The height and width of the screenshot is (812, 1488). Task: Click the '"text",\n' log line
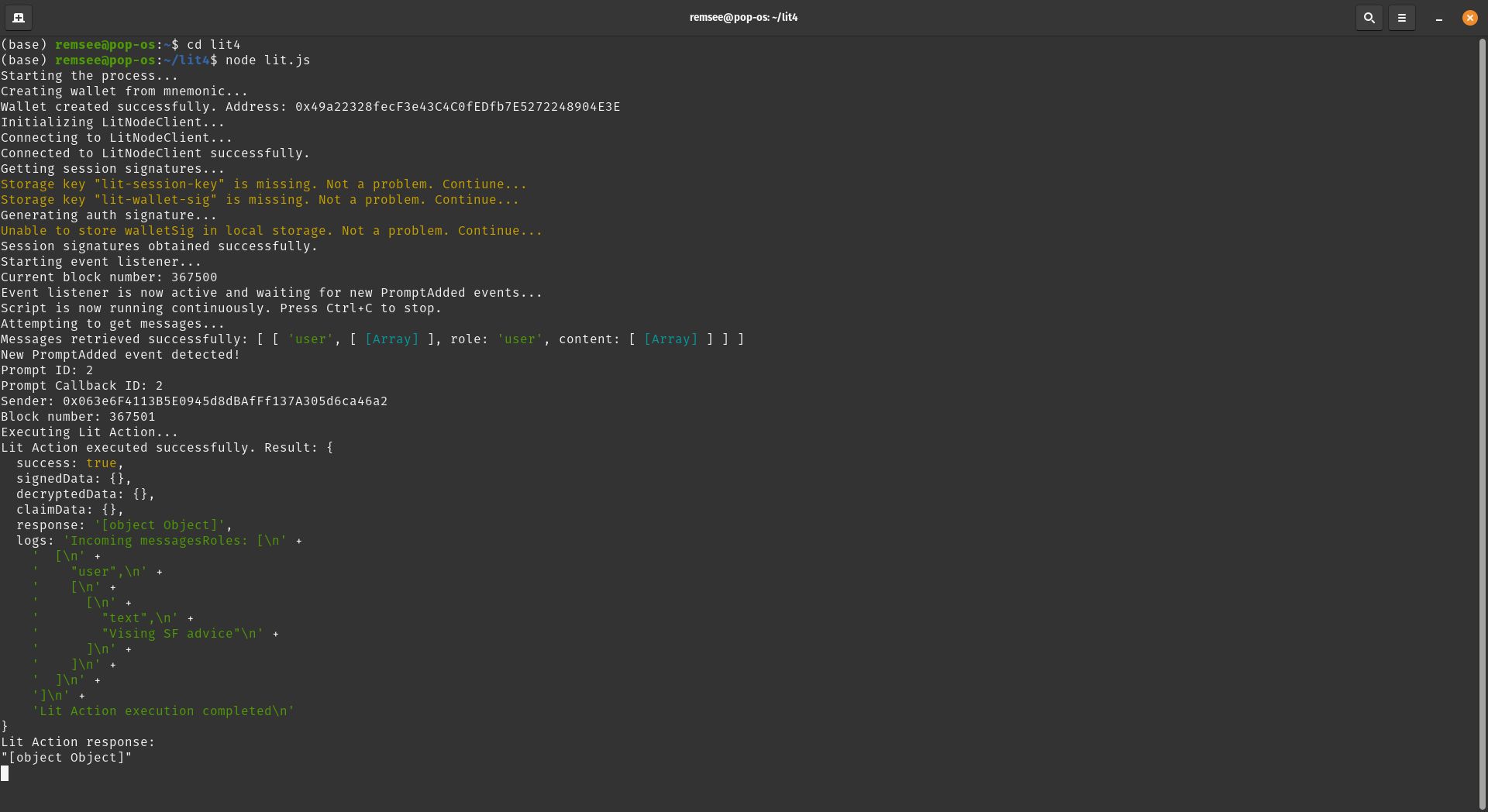click(x=112, y=618)
